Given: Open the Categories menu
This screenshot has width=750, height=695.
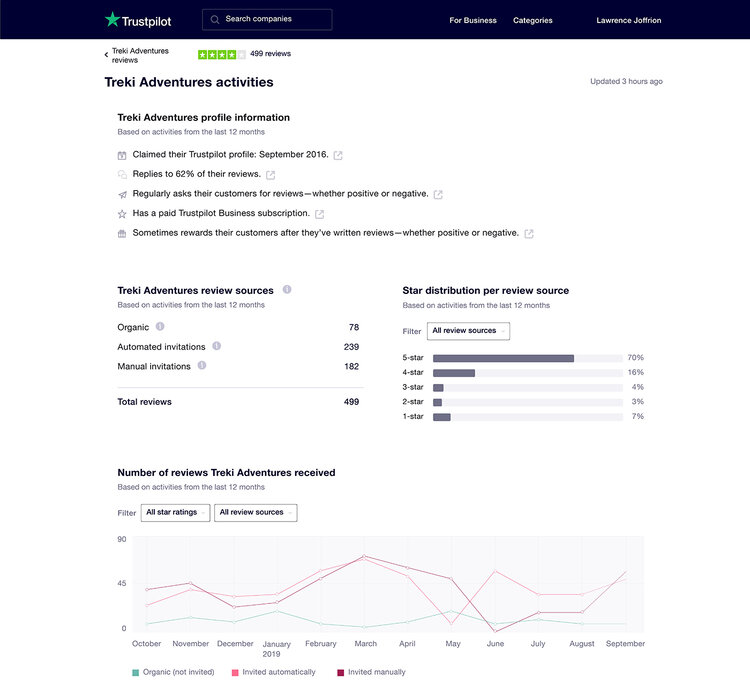Looking at the screenshot, I should [532, 20].
